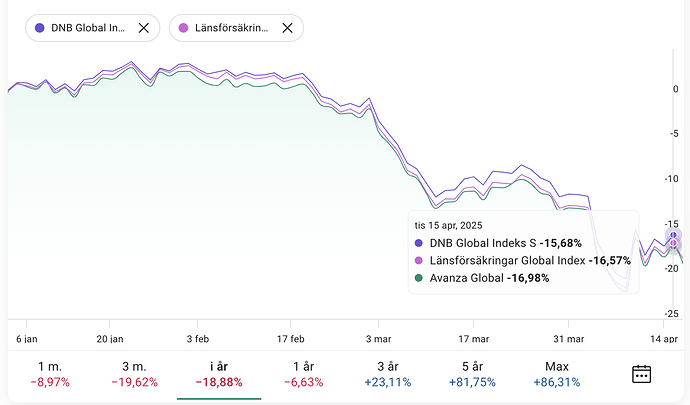Image resolution: width=690 pixels, height=405 pixels.
Task: Click the '3 mar' axis date label
Action: tap(379, 338)
